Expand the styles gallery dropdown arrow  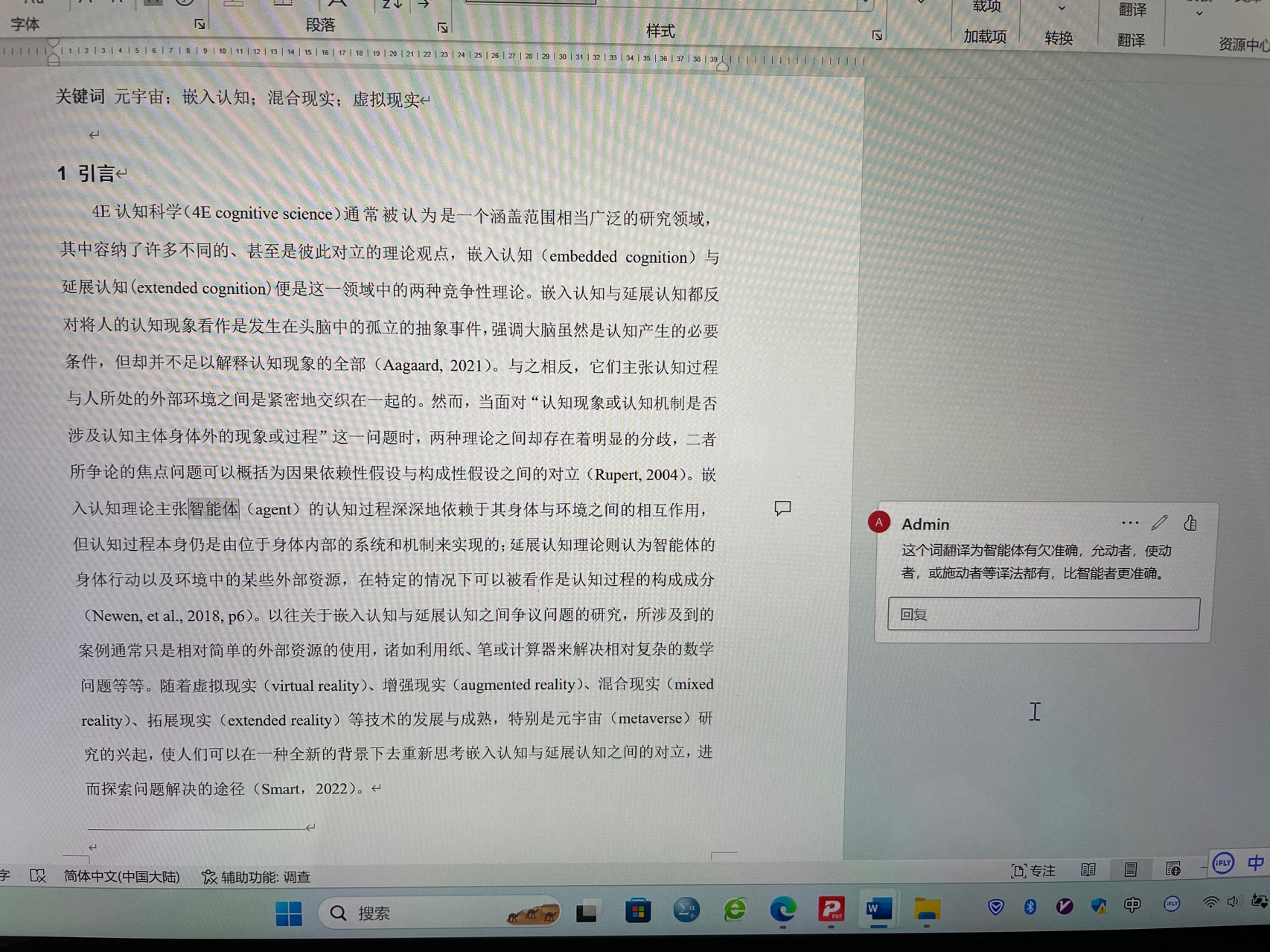click(865, 4)
